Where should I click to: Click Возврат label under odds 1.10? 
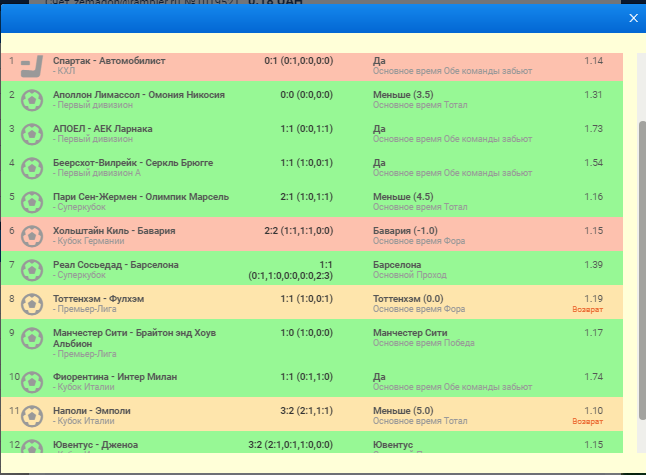pyautogui.click(x=587, y=421)
